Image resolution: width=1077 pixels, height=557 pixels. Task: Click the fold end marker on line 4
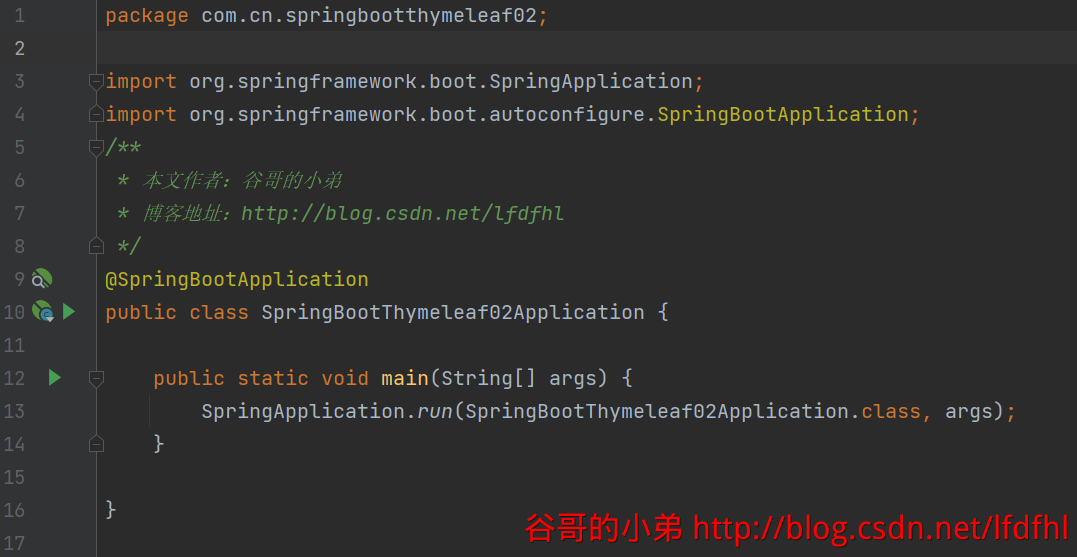click(96, 114)
